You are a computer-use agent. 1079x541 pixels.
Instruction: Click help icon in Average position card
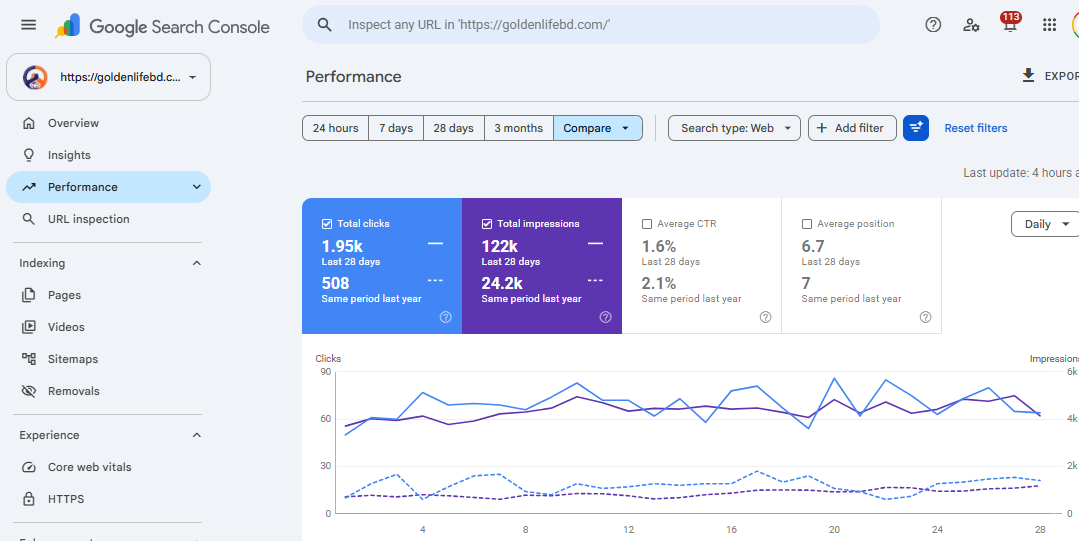click(x=926, y=317)
